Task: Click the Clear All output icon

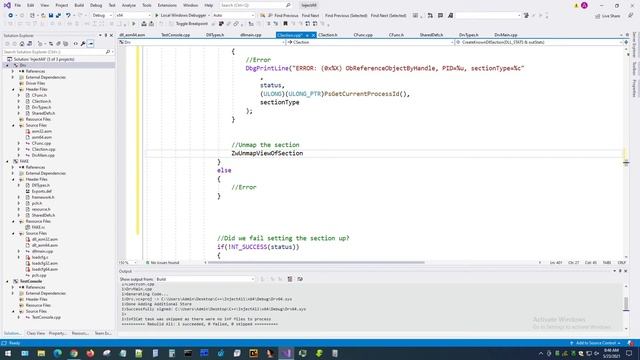Action: pos(290,279)
